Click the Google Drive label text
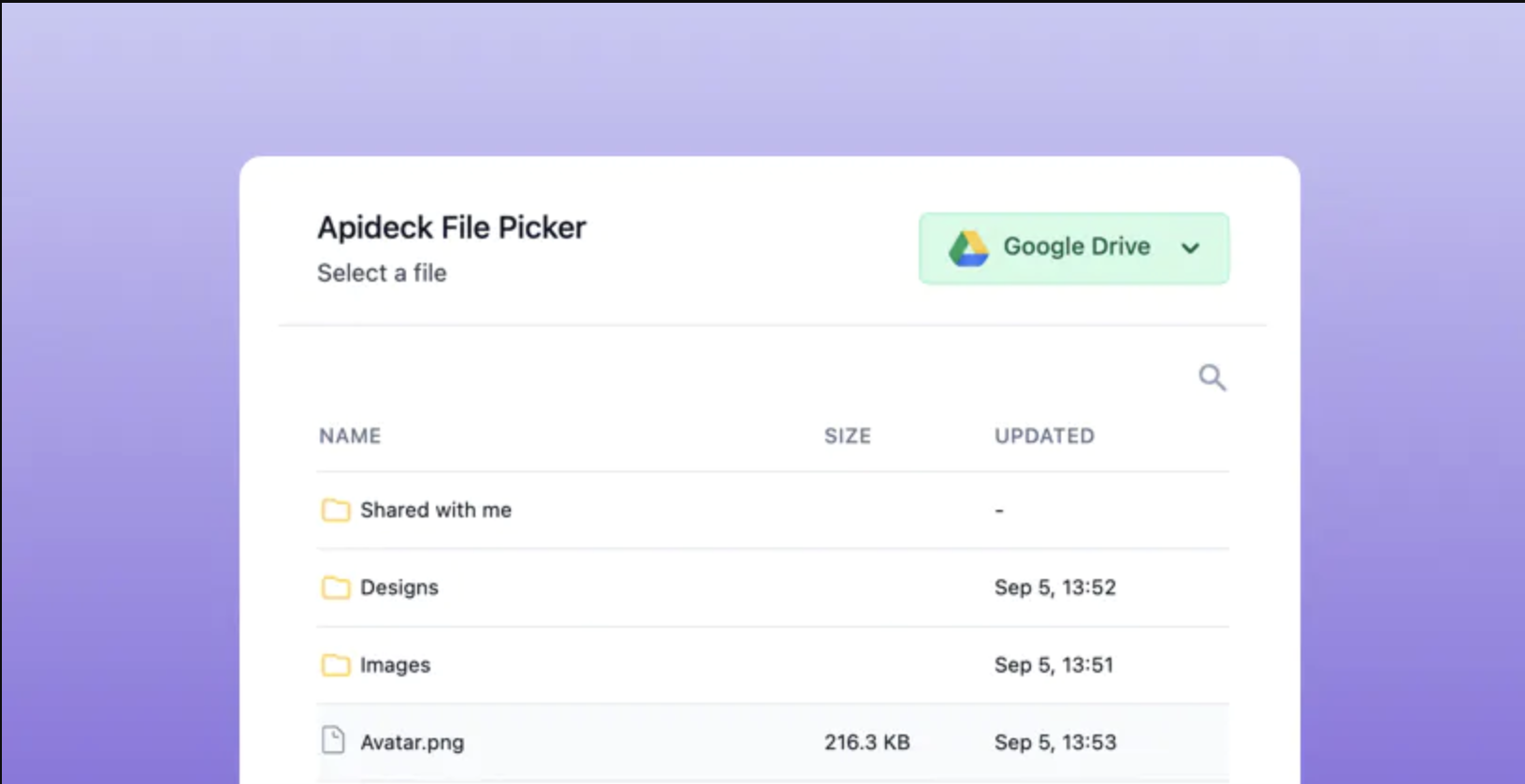Viewport: 1525px width, 784px height. (x=1077, y=246)
